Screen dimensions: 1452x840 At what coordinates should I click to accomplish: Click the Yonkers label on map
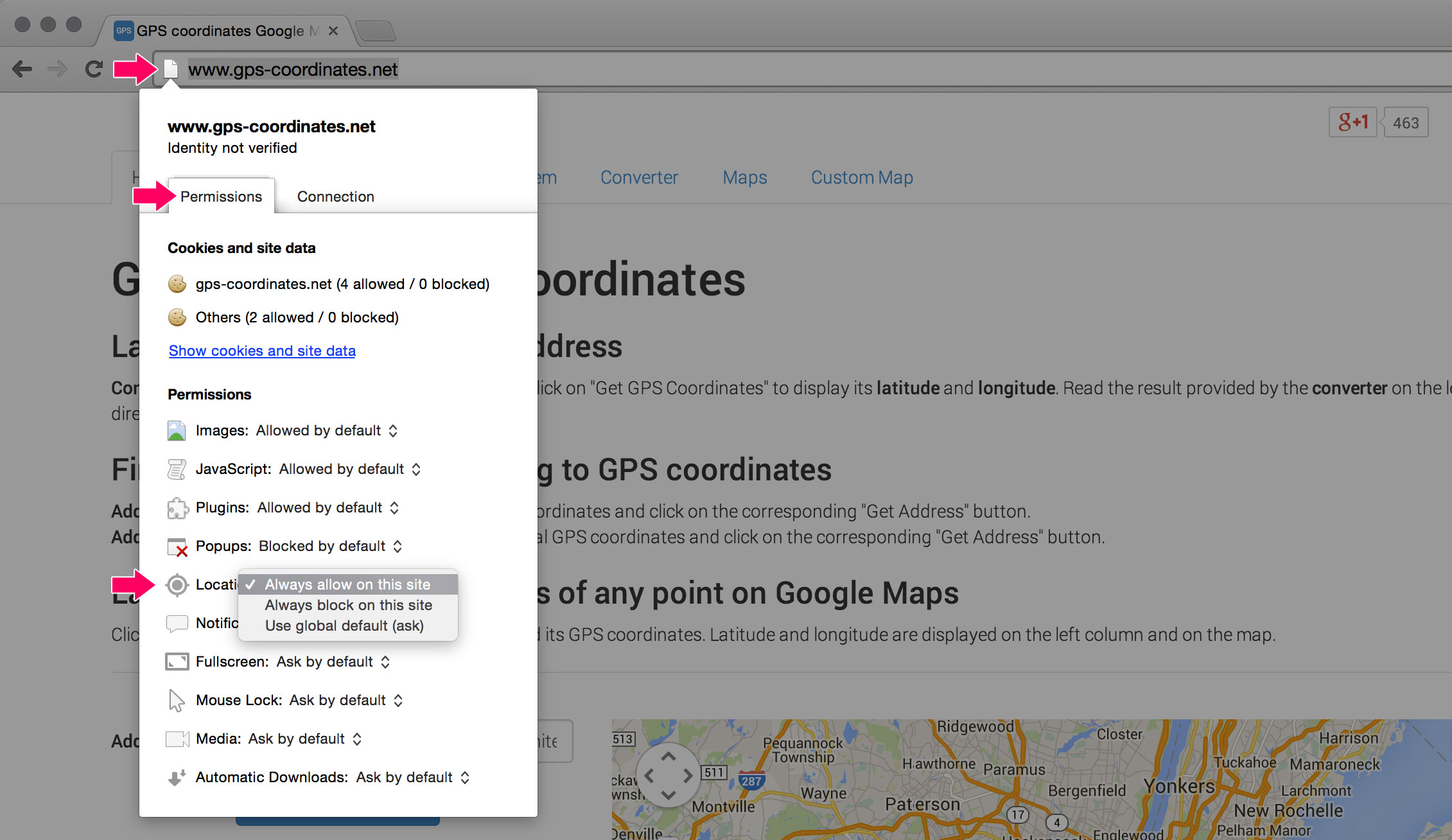click(1179, 786)
